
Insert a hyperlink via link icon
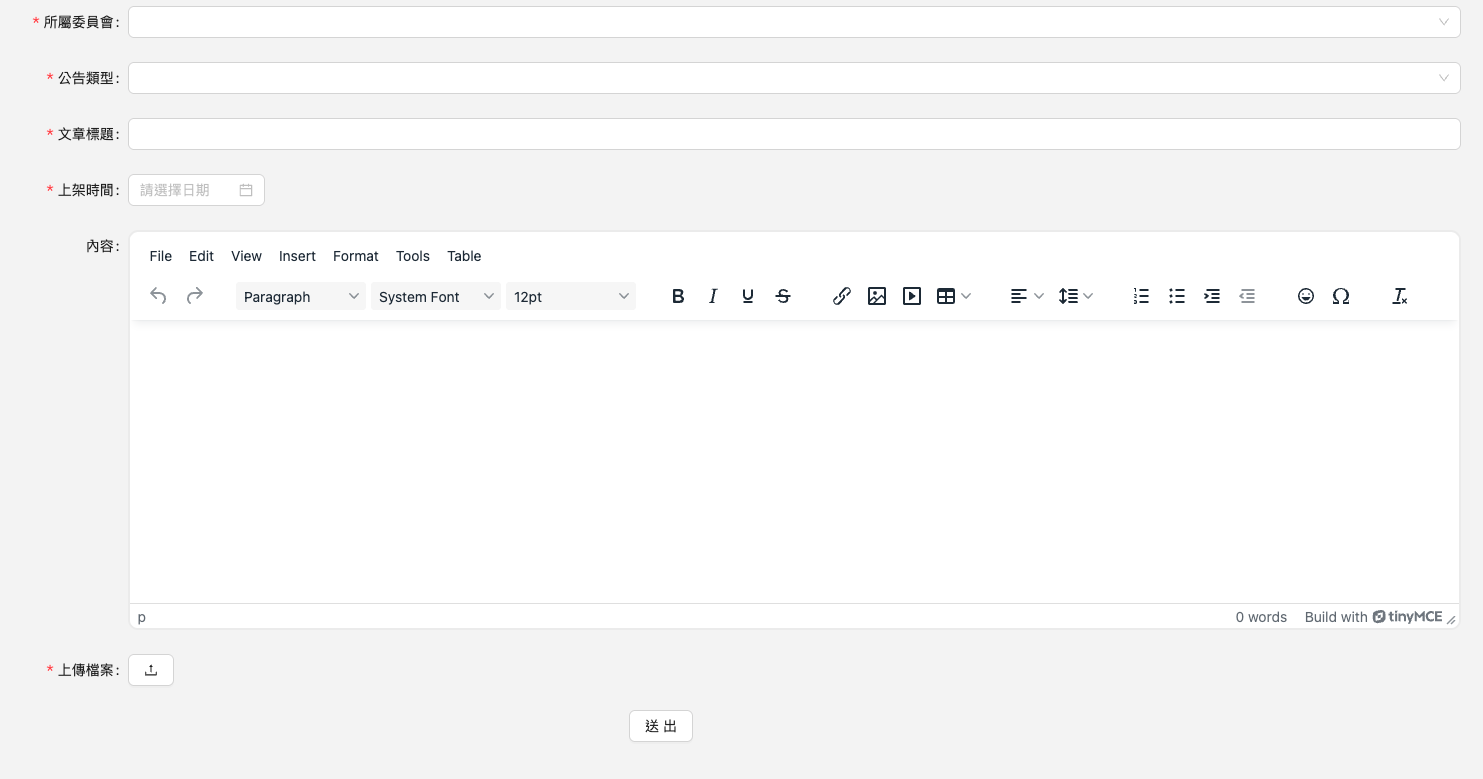(842, 296)
